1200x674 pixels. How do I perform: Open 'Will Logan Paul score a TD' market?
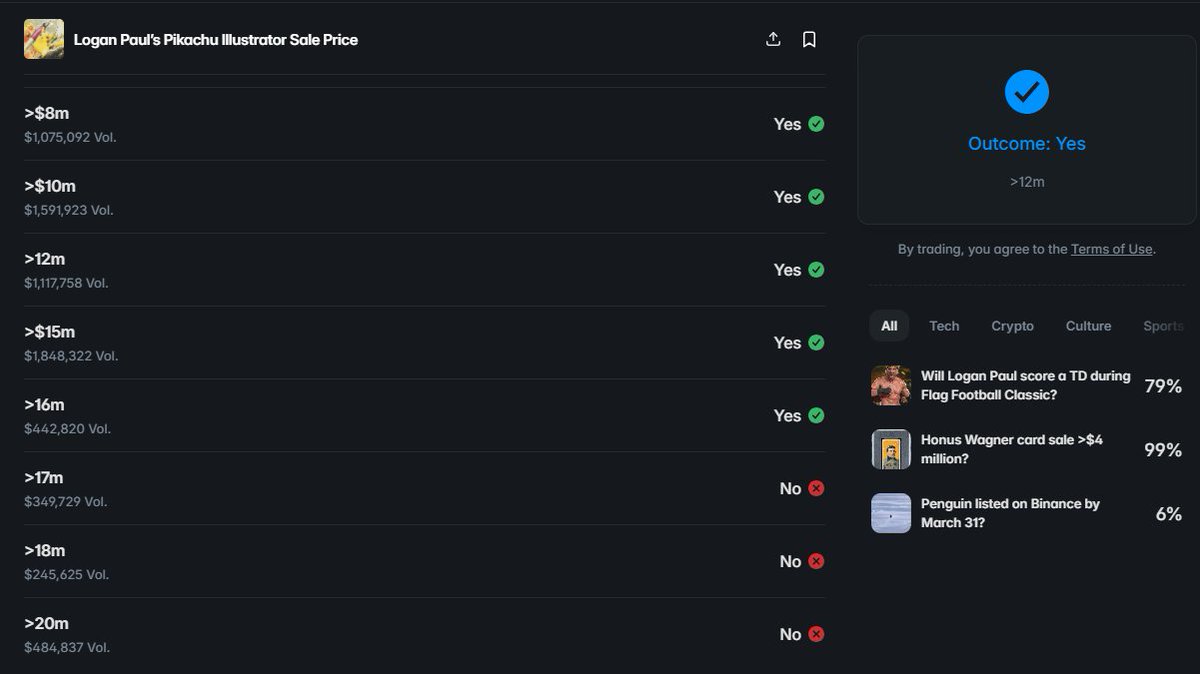[x=1025, y=385]
